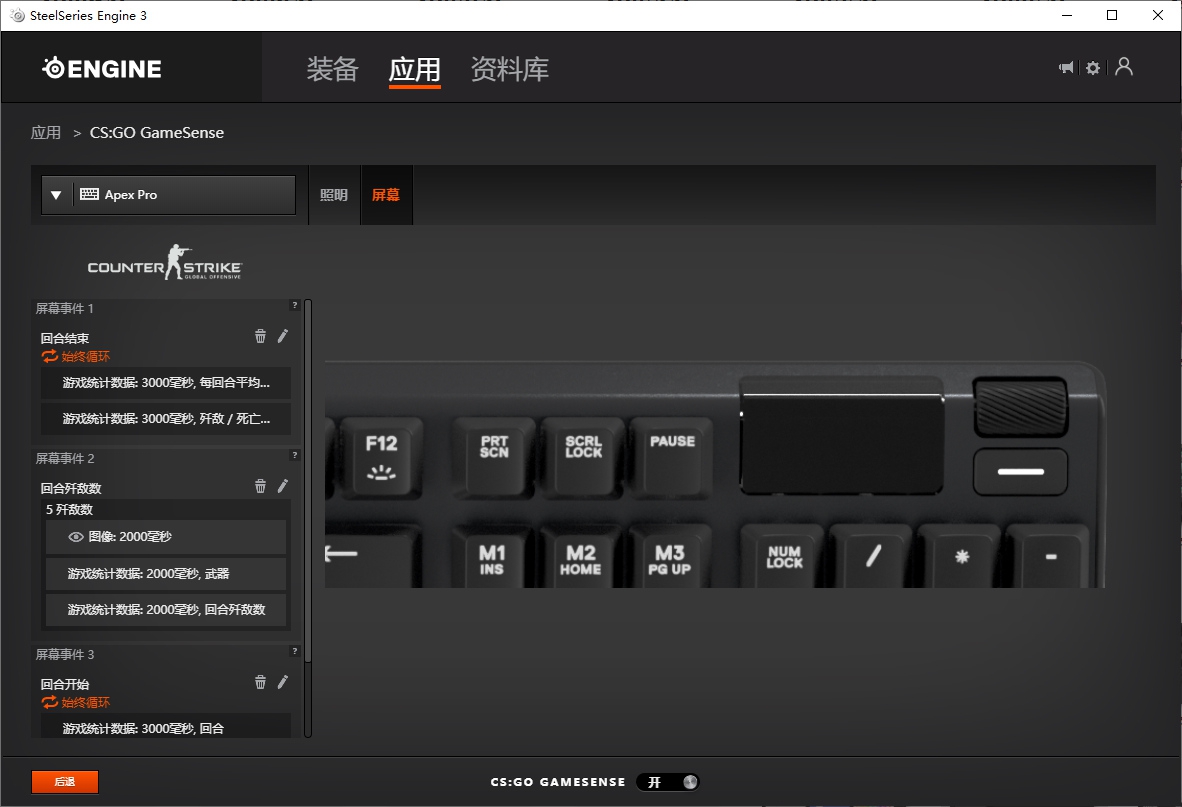Switch to the 资料库 tab
The height and width of the screenshot is (807, 1182).
[510, 69]
